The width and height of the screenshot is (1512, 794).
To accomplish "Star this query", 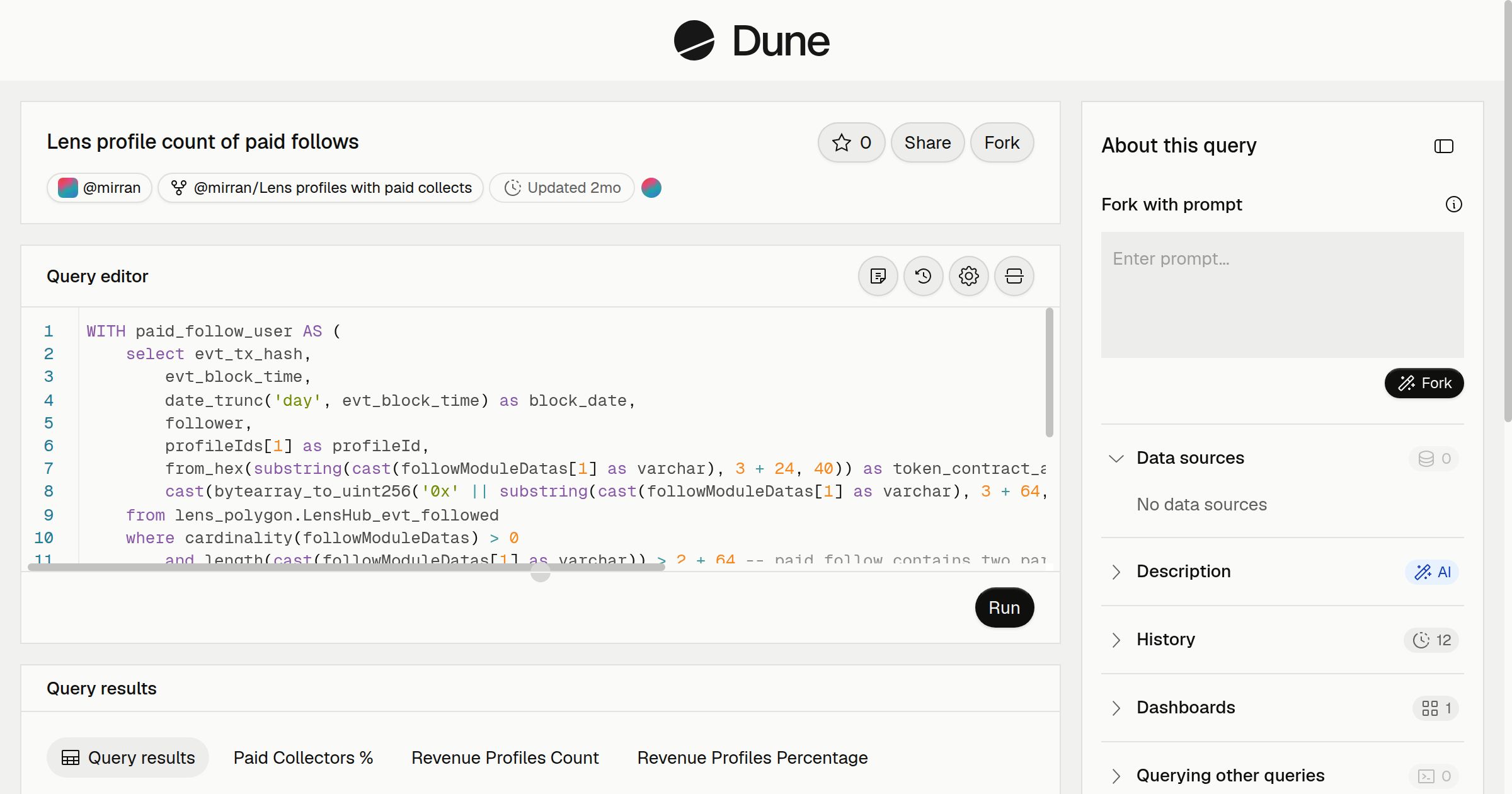I will tap(851, 142).
